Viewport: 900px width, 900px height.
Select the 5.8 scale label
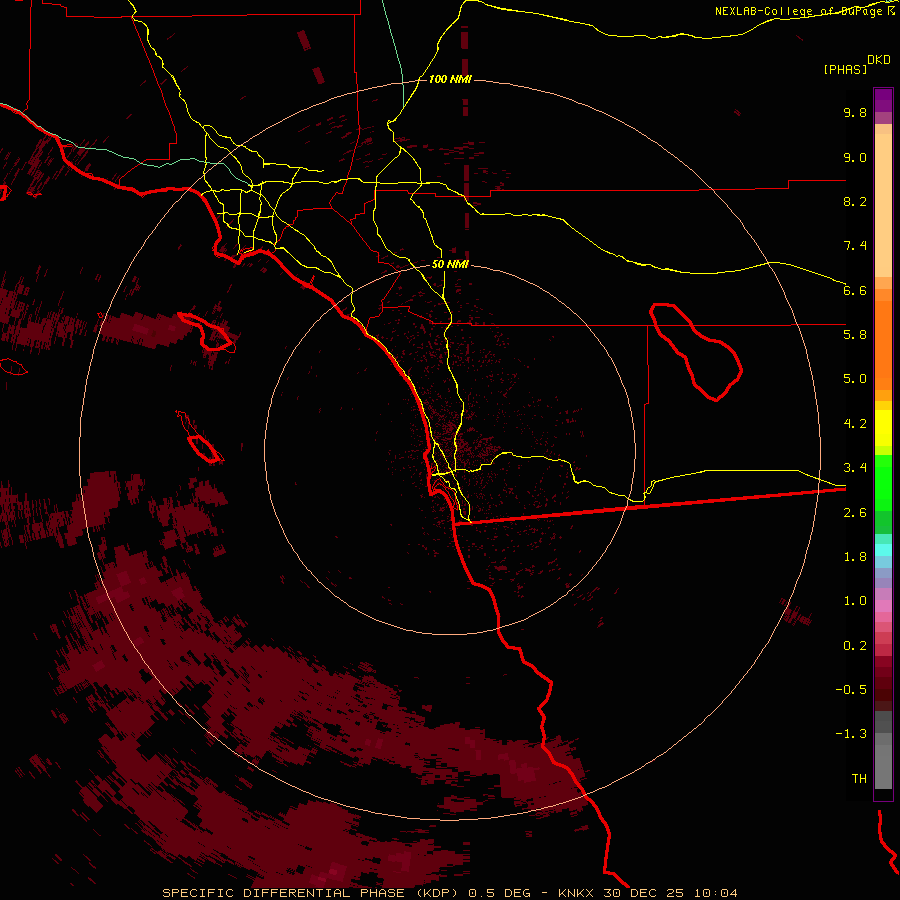click(855, 335)
